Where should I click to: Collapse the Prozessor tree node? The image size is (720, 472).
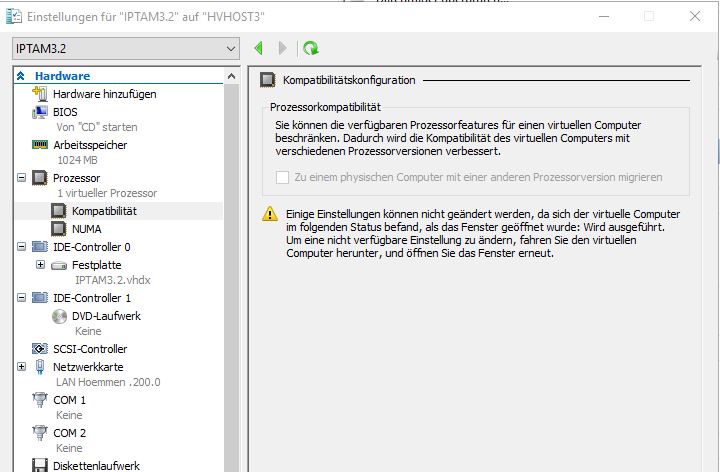22,178
